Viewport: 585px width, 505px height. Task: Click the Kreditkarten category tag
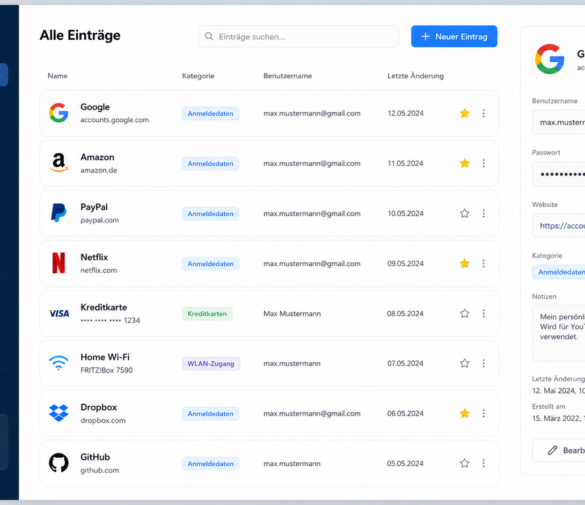(x=207, y=314)
